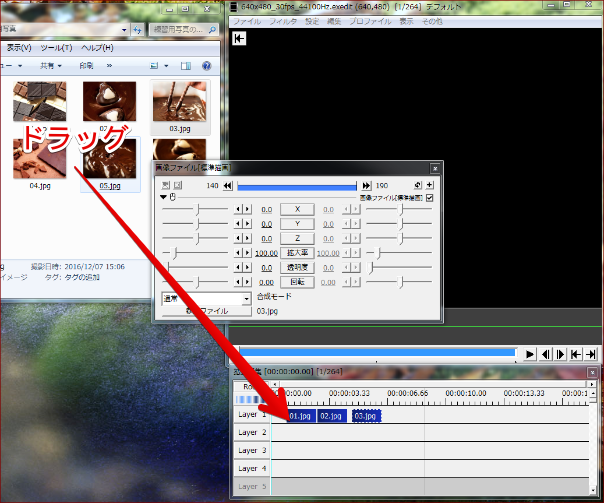Click the forward arrow next to frame 190
The height and width of the screenshot is (503, 604).
pyautogui.click(x=367, y=186)
